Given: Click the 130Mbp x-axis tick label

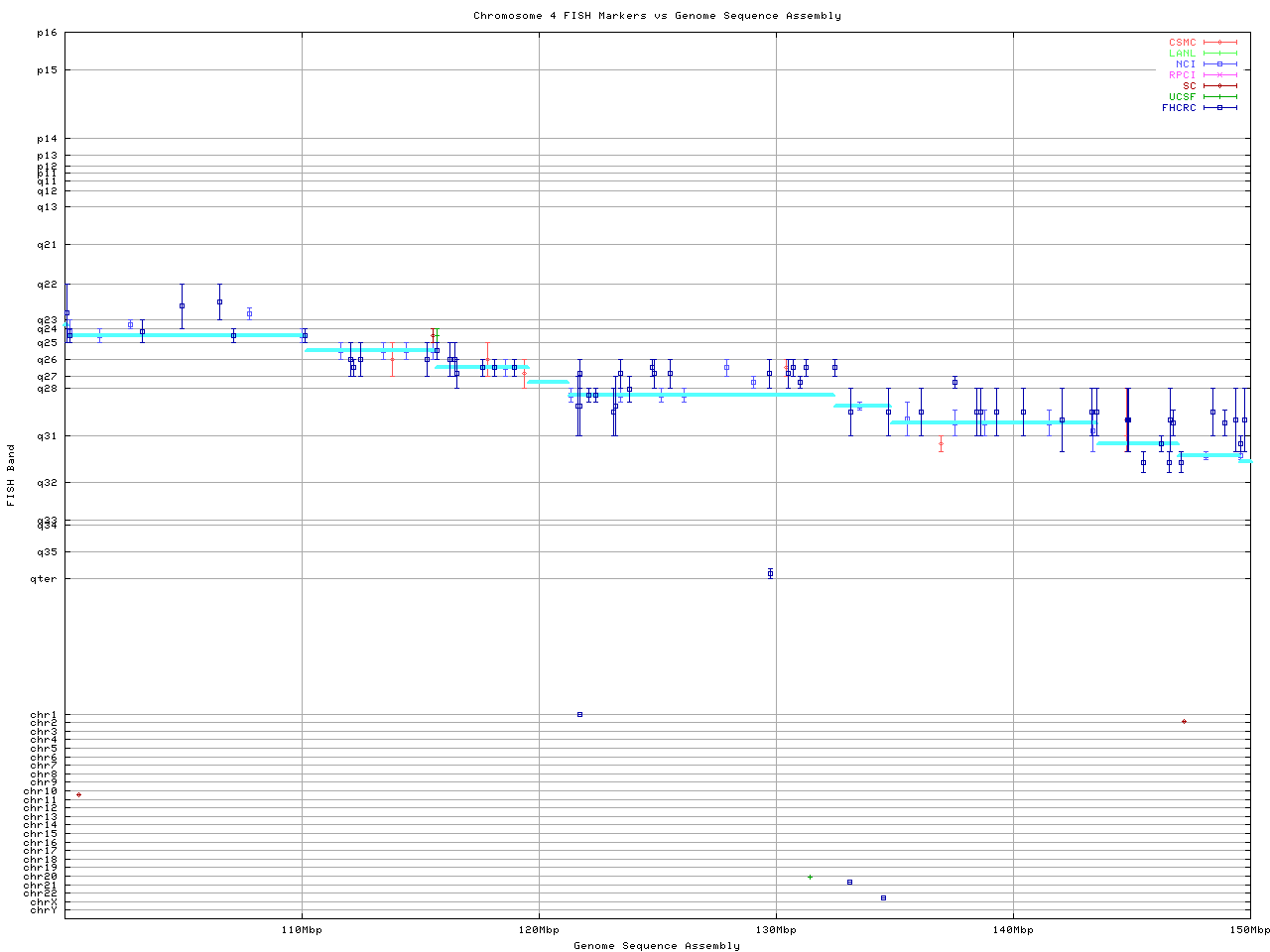Looking at the screenshot, I should point(776,930).
